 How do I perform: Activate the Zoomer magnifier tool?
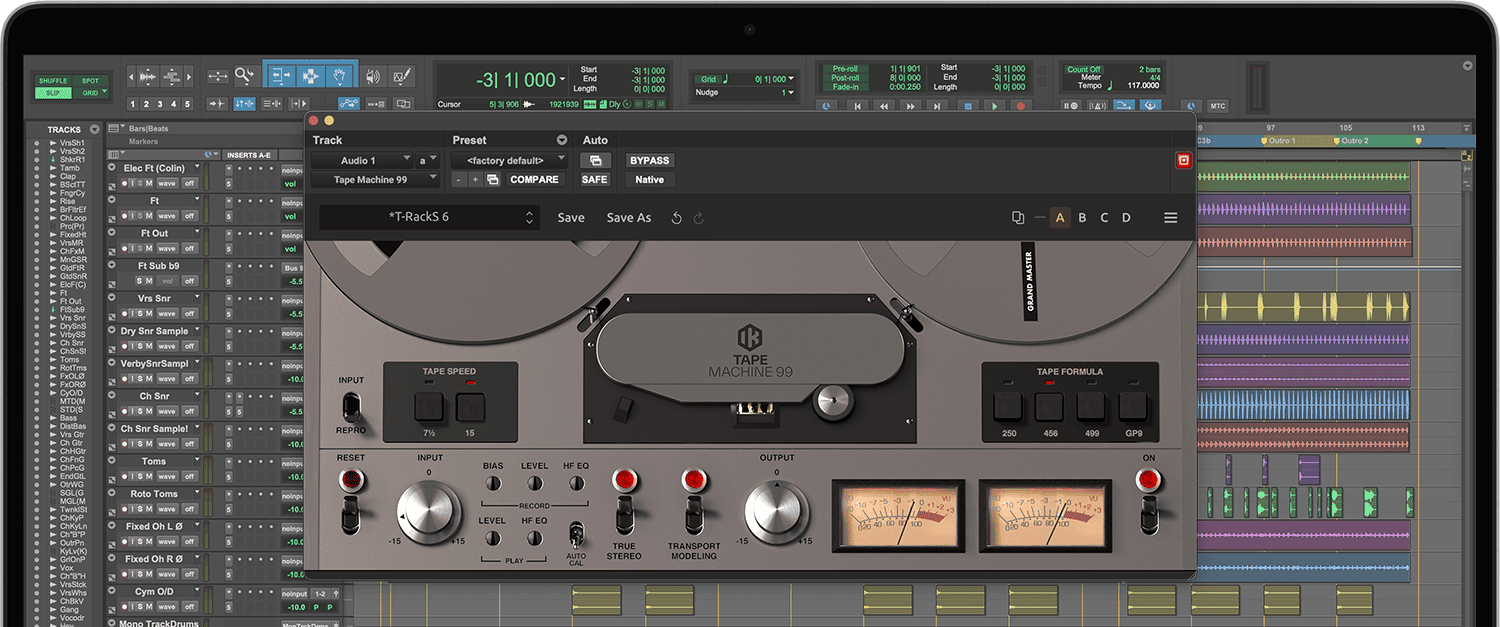click(x=244, y=76)
